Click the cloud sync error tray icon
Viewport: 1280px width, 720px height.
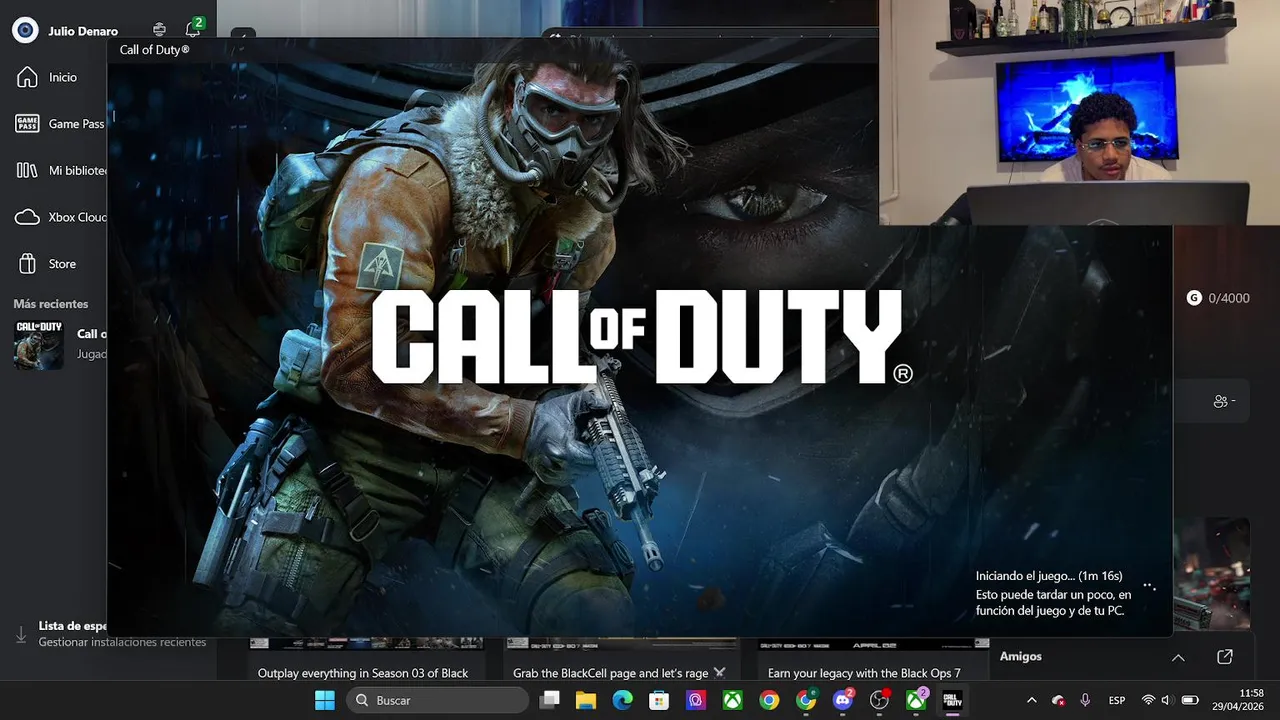tap(1058, 700)
